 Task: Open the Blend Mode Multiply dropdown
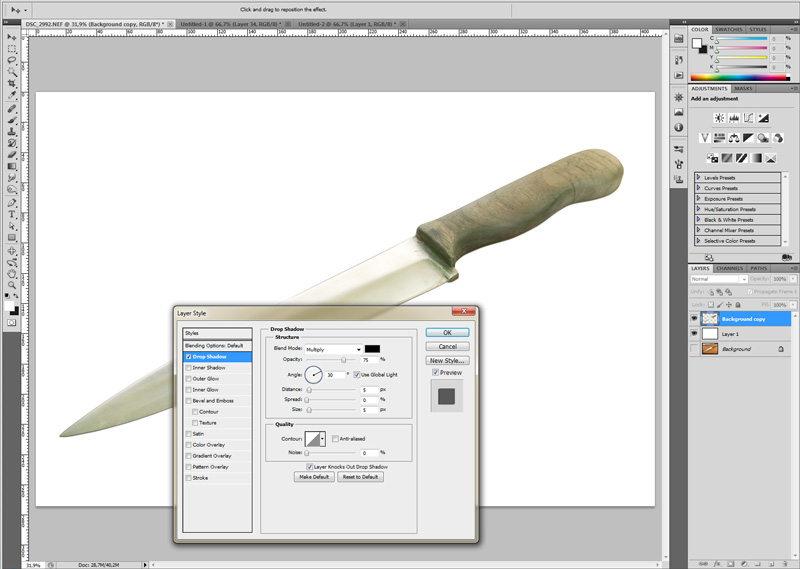tap(333, 350)
